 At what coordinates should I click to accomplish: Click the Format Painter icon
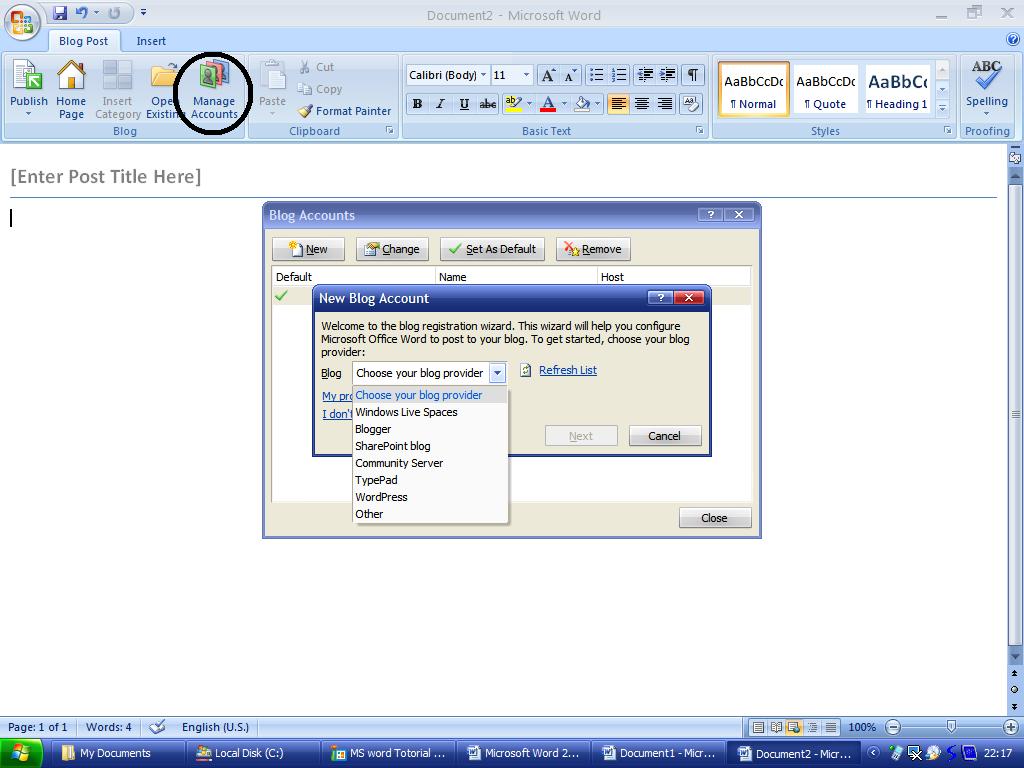(x=345, y=111)
